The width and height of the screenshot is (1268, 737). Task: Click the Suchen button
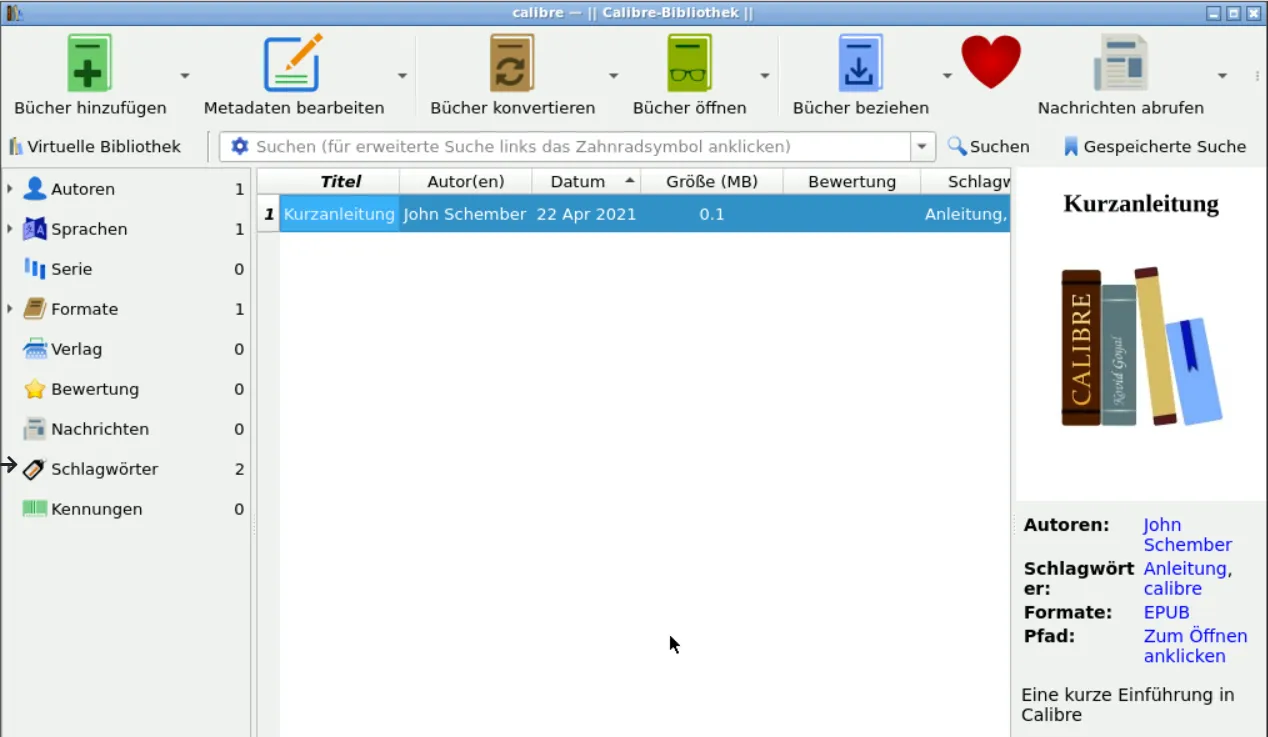[x=988, y=146]
